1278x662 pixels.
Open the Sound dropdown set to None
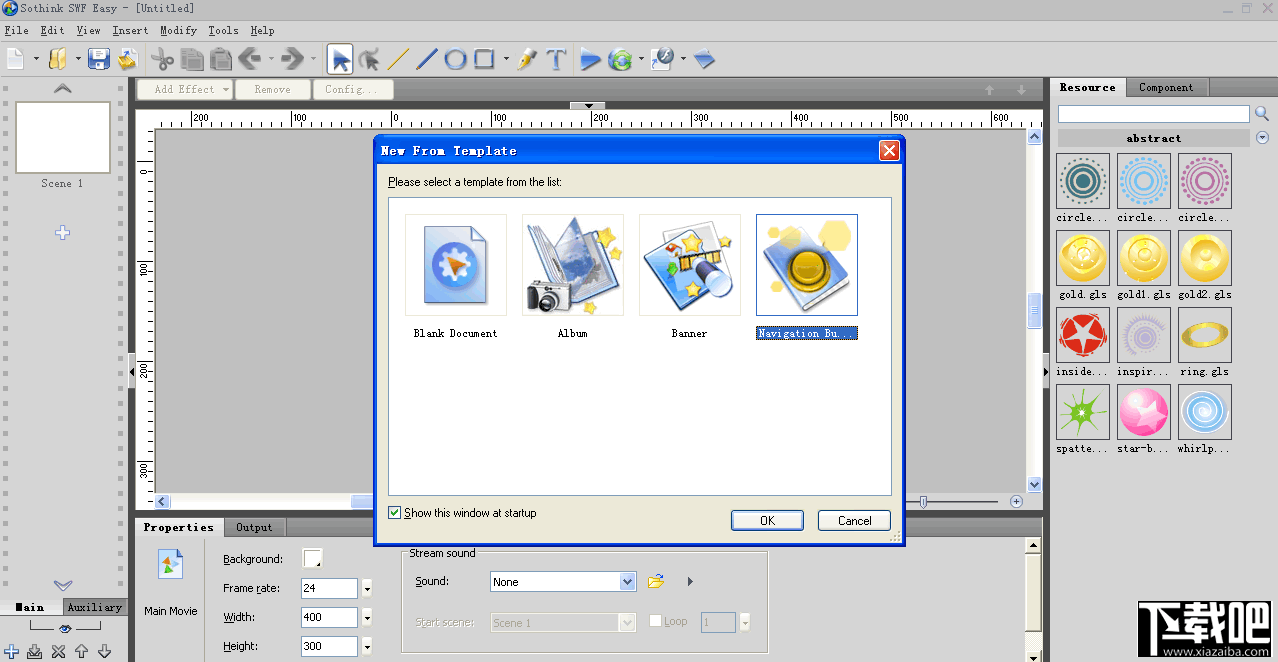point(628,581)
